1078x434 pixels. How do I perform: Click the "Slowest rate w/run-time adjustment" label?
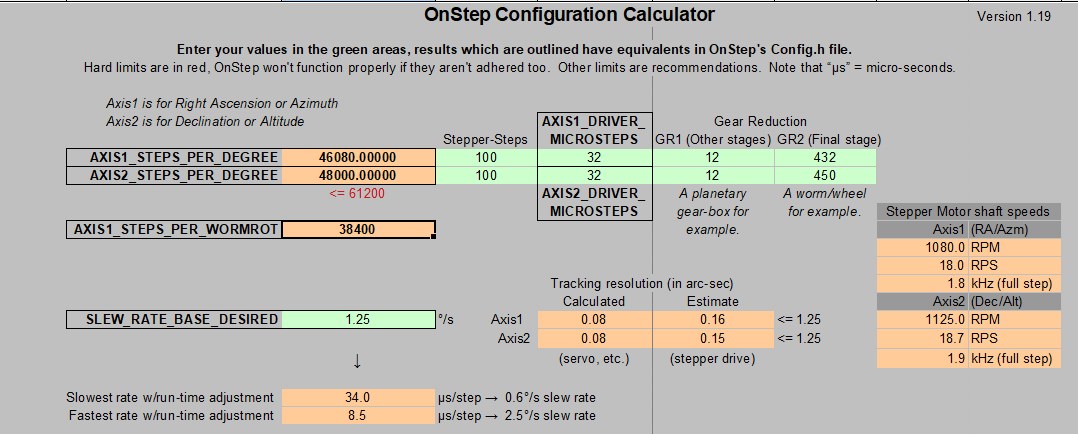(x=170, y=398)
